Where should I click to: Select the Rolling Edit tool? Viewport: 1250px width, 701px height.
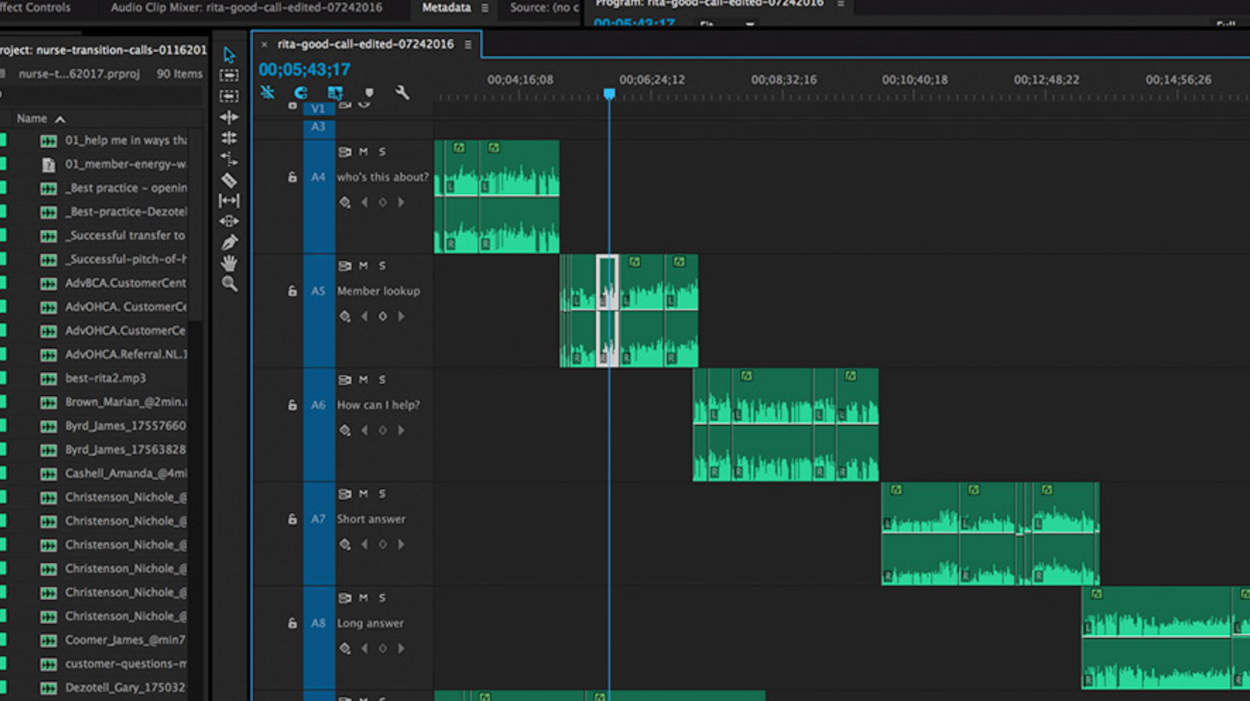click(x=229, y=138)
